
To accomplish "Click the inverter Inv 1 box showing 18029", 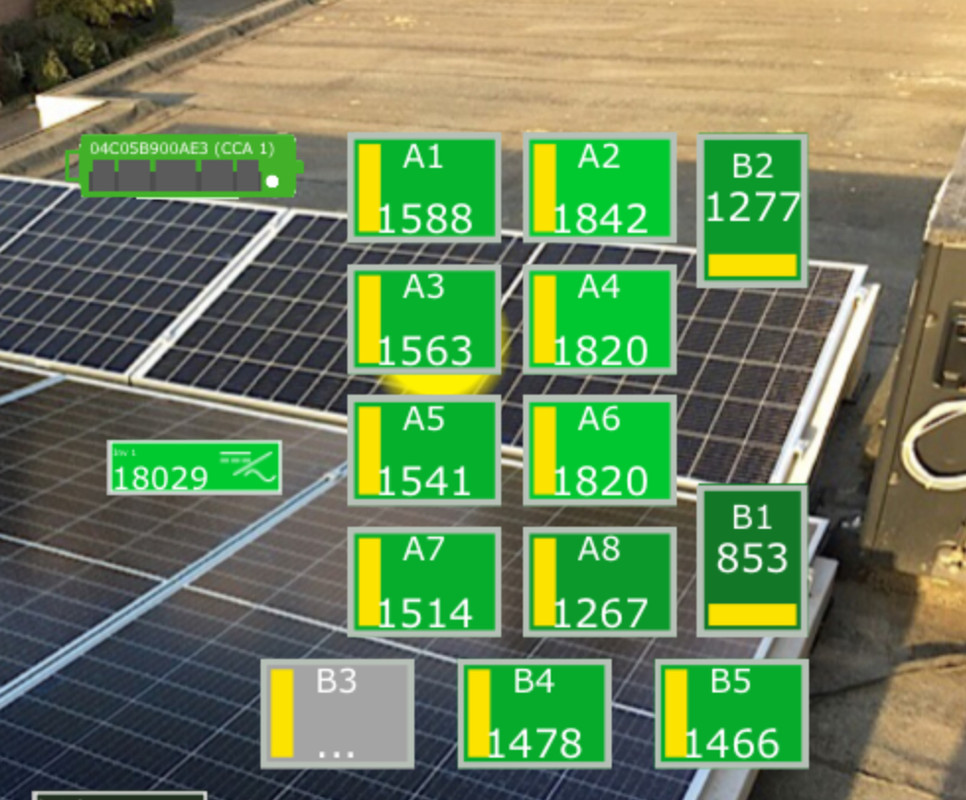I will (195, 467).
